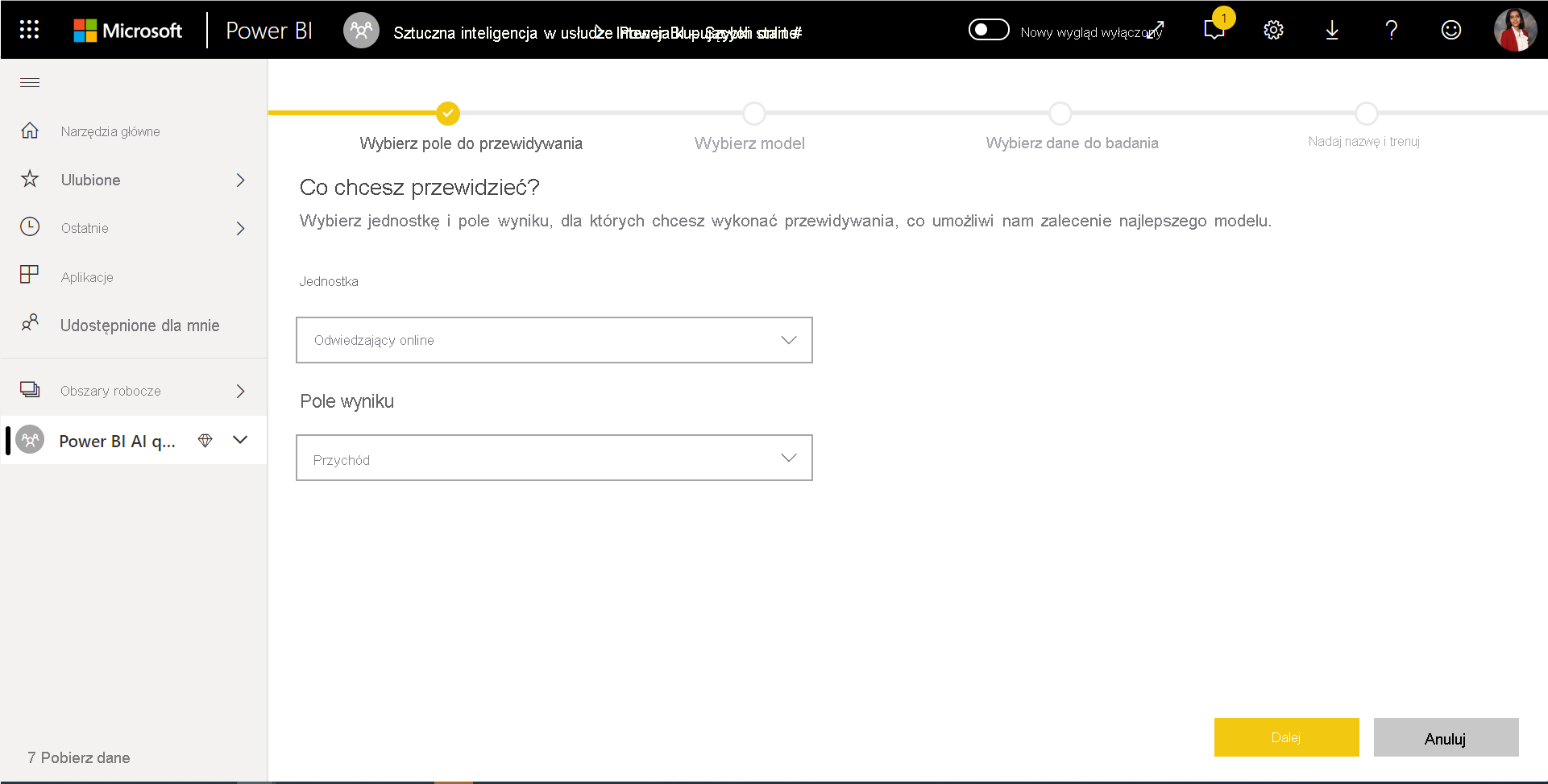Image resolution: width=1548 pixels, height=784 pixels.
Task: Click the Nadaj nazwę i trenuj step circle
Action: click(x=1367, y=114)
